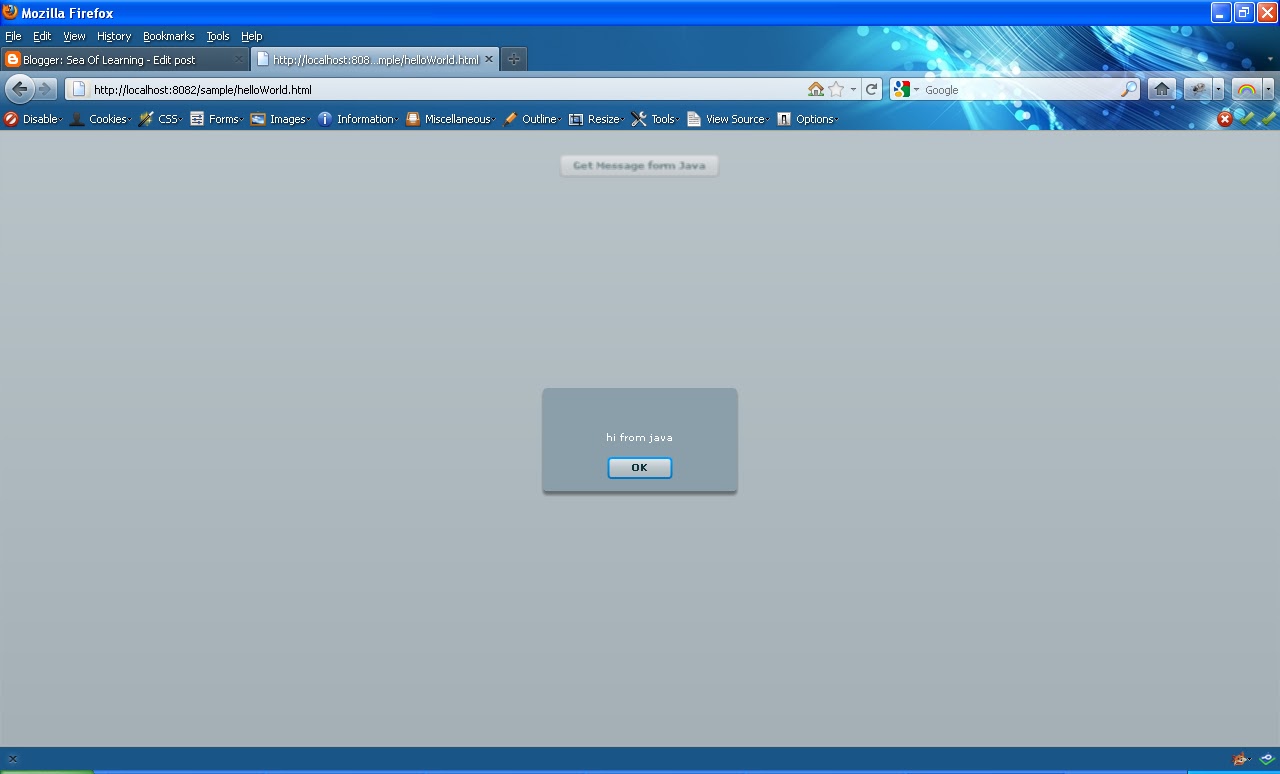Click the Back navigation arrow
This screenshot has width=1280, height=774.
[20, 89]
